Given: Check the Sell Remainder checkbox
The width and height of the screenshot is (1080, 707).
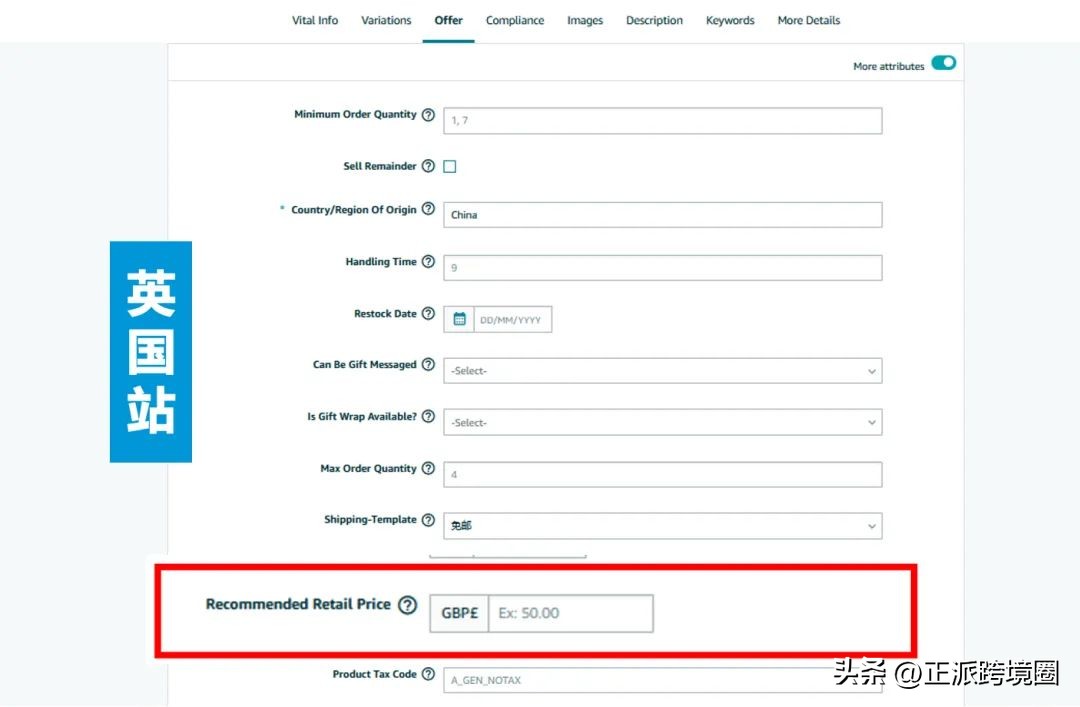Looking at the screenshot, I should click(449, 166).
